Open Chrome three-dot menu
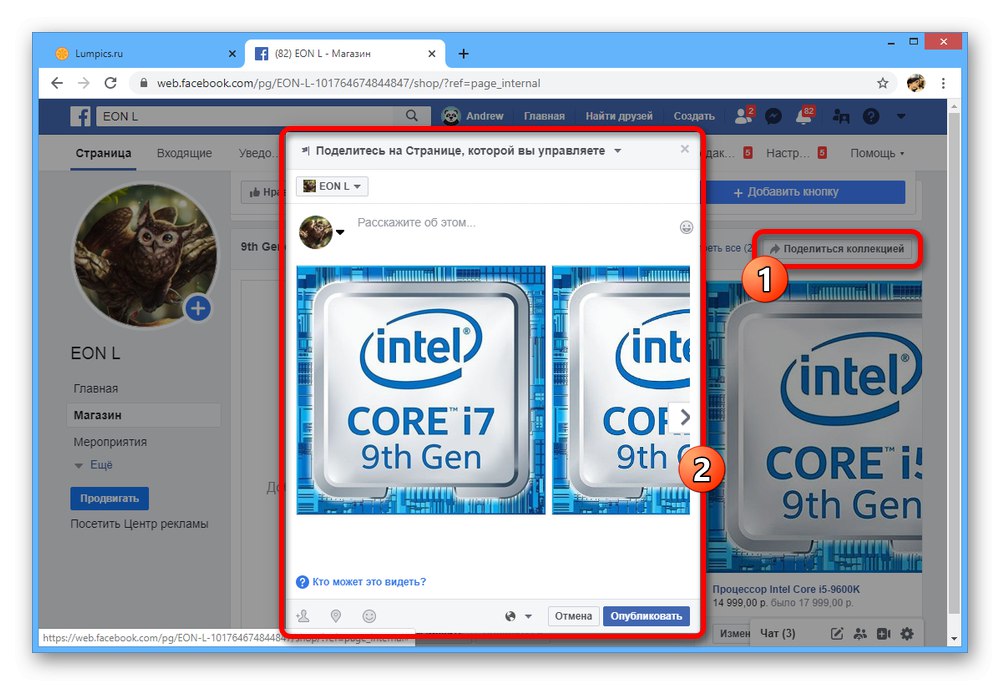 pos(943,83)
